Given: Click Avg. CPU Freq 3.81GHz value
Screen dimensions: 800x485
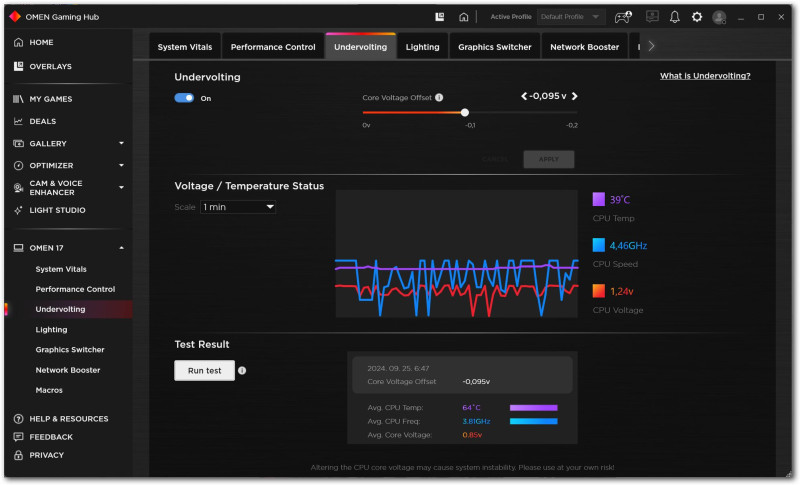Looking at the screenshot, I should click(476, 421).
